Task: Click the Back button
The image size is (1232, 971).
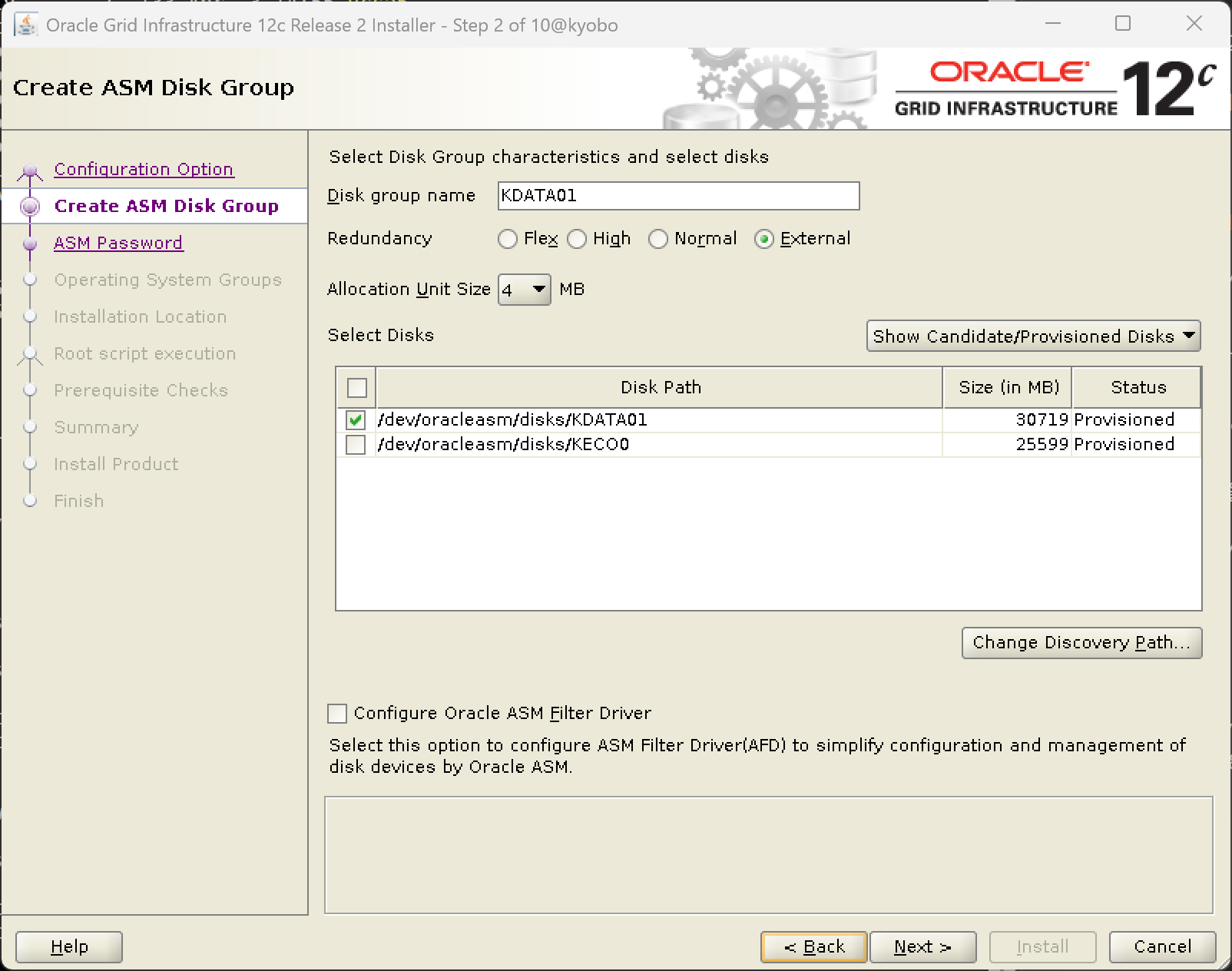Action: click(x=814, y=947)
